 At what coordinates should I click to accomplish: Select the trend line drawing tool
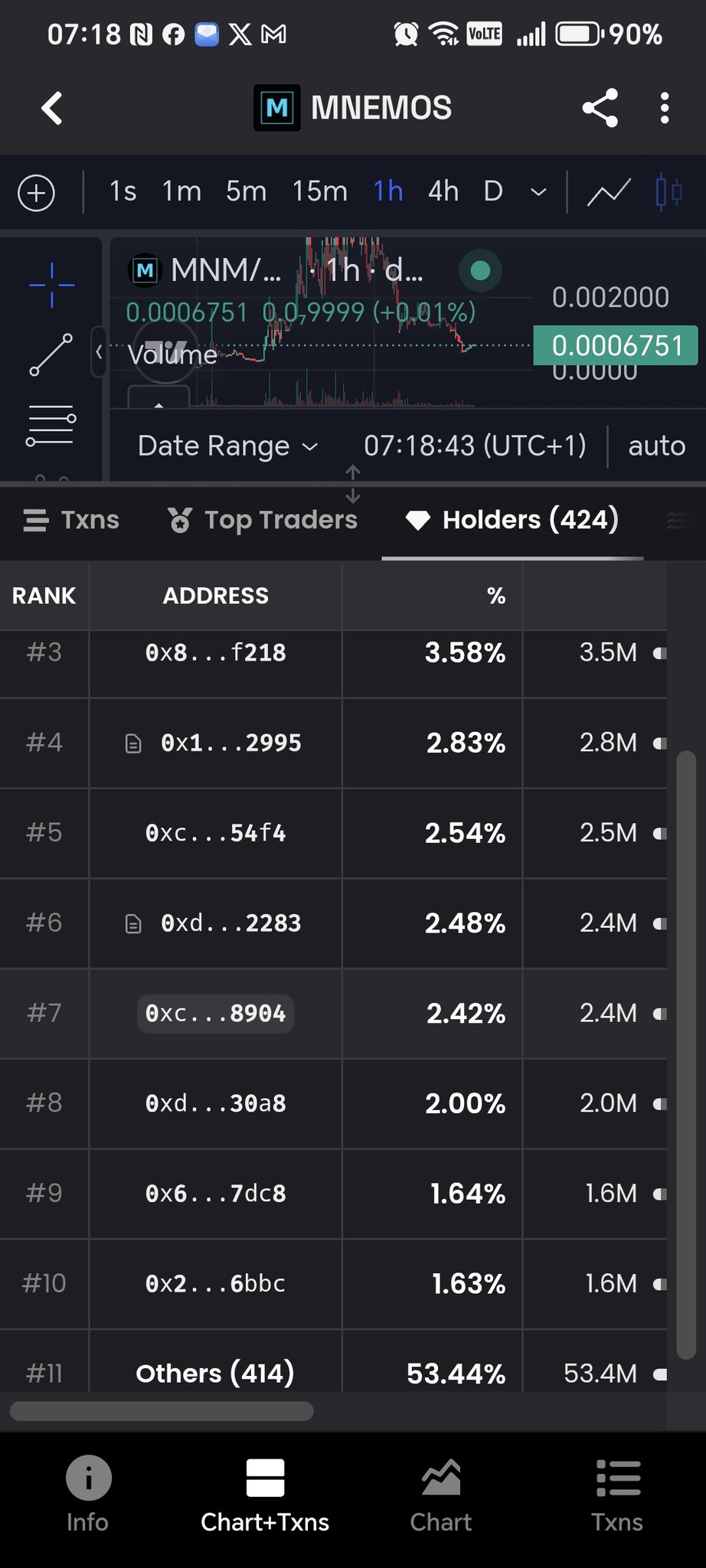tap(51, 354)
